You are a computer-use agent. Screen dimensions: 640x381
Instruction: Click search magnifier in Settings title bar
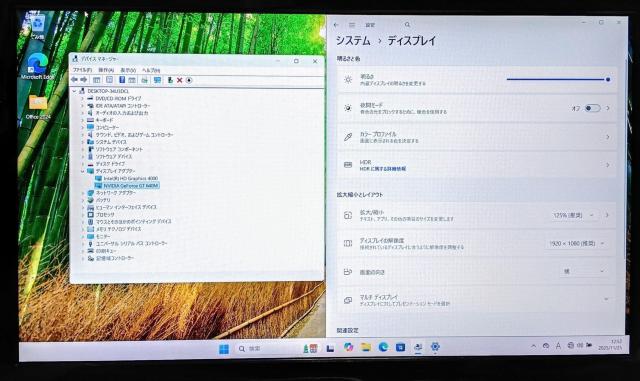(x=407, y=25)
